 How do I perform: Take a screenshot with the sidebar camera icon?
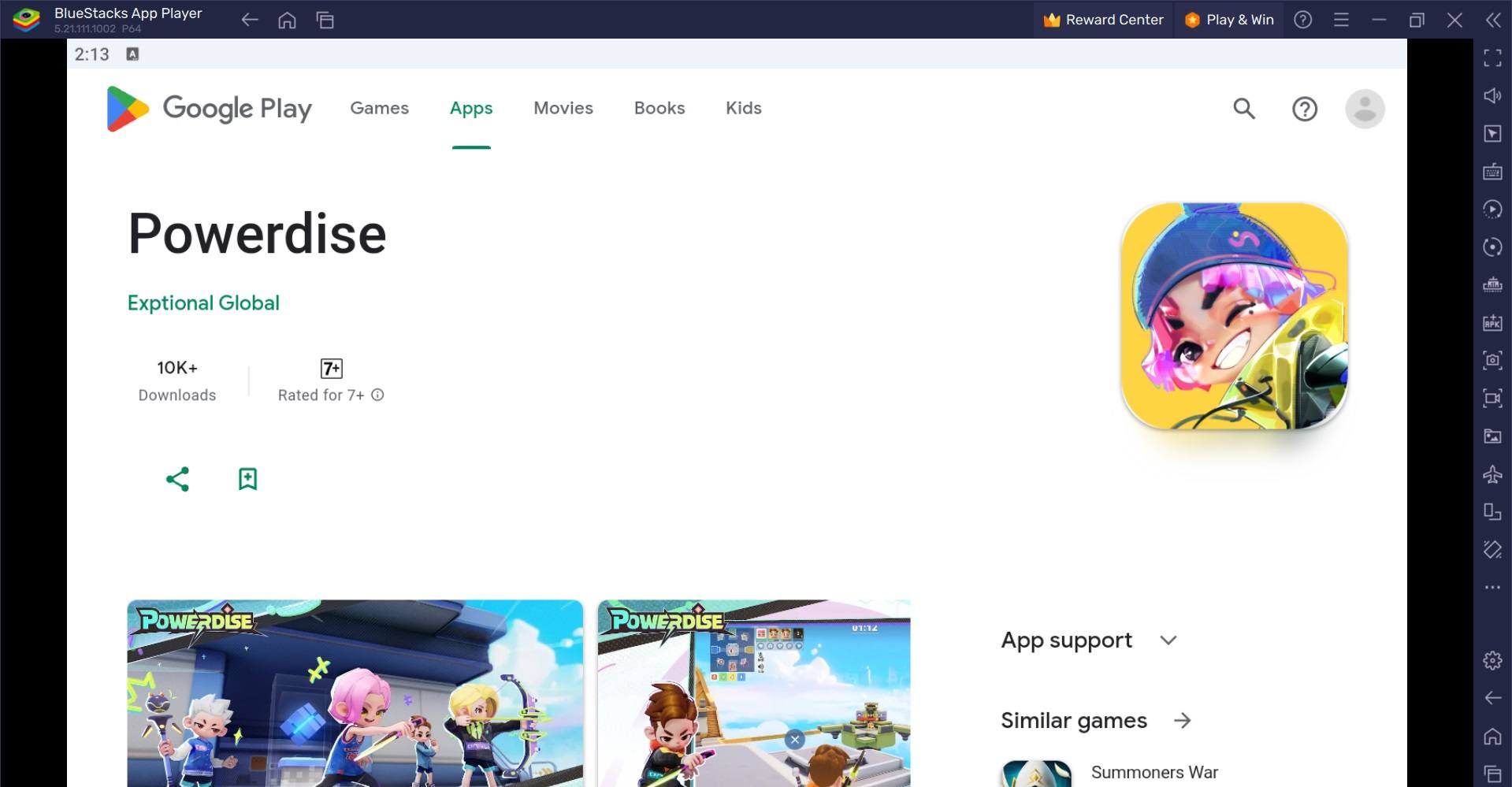(1492, 360)
